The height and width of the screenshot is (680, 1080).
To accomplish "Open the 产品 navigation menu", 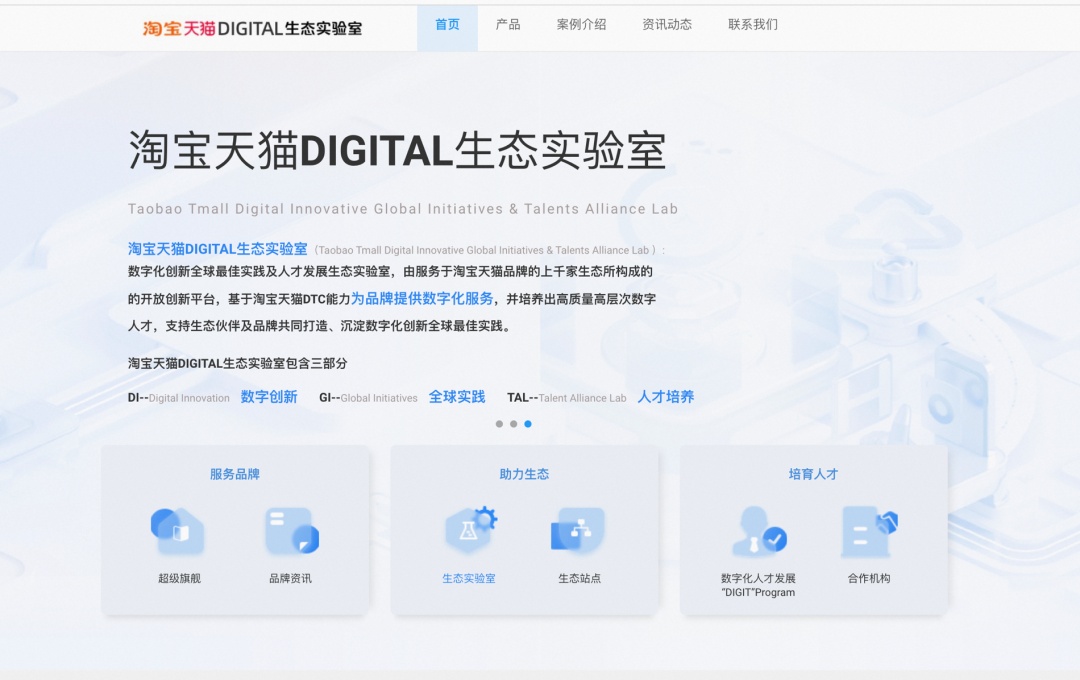I will click(508, 25).
